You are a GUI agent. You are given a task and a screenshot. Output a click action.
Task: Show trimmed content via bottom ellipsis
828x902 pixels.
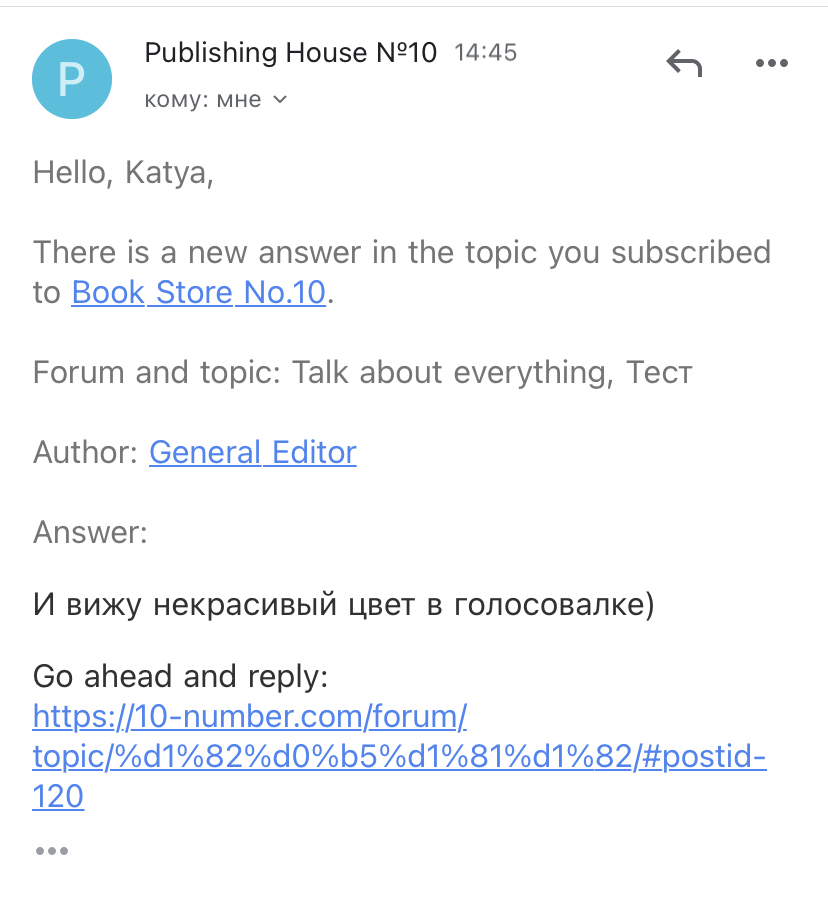coord(51,851)
